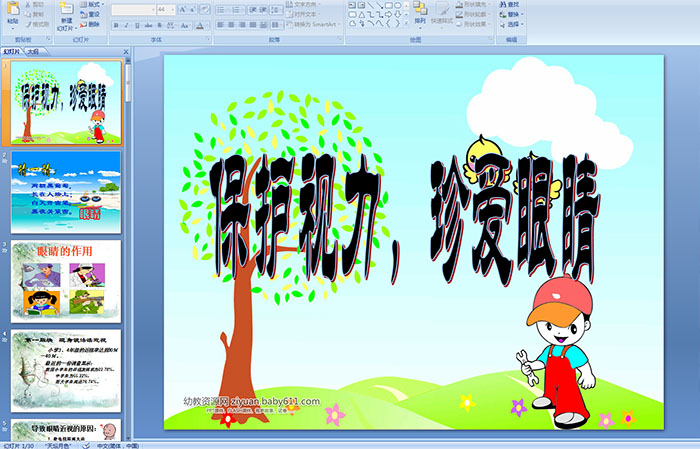The width and height of the screenshot is (700, 449).
Task: Select slide 1 thumbnail with tree title
Action: [66, 103]
